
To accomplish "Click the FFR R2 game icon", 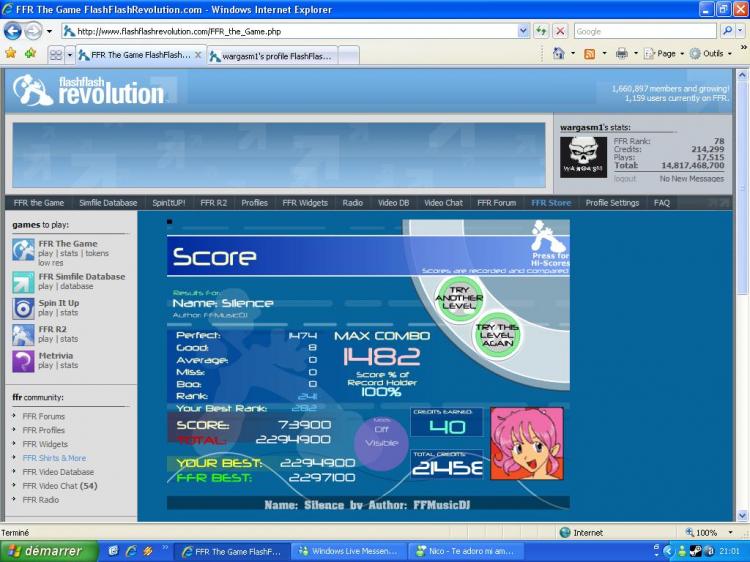I will point(23,335).
